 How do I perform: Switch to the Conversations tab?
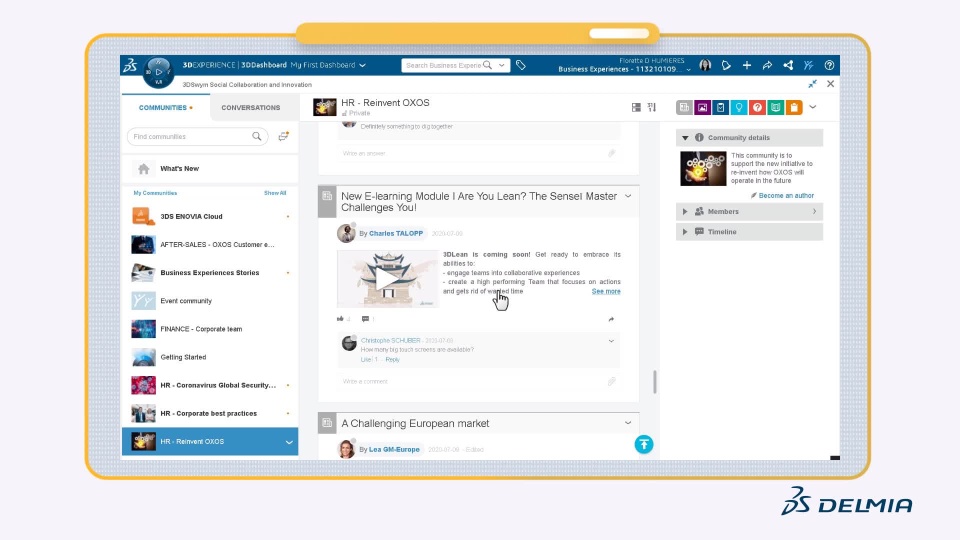coord(250,108)
